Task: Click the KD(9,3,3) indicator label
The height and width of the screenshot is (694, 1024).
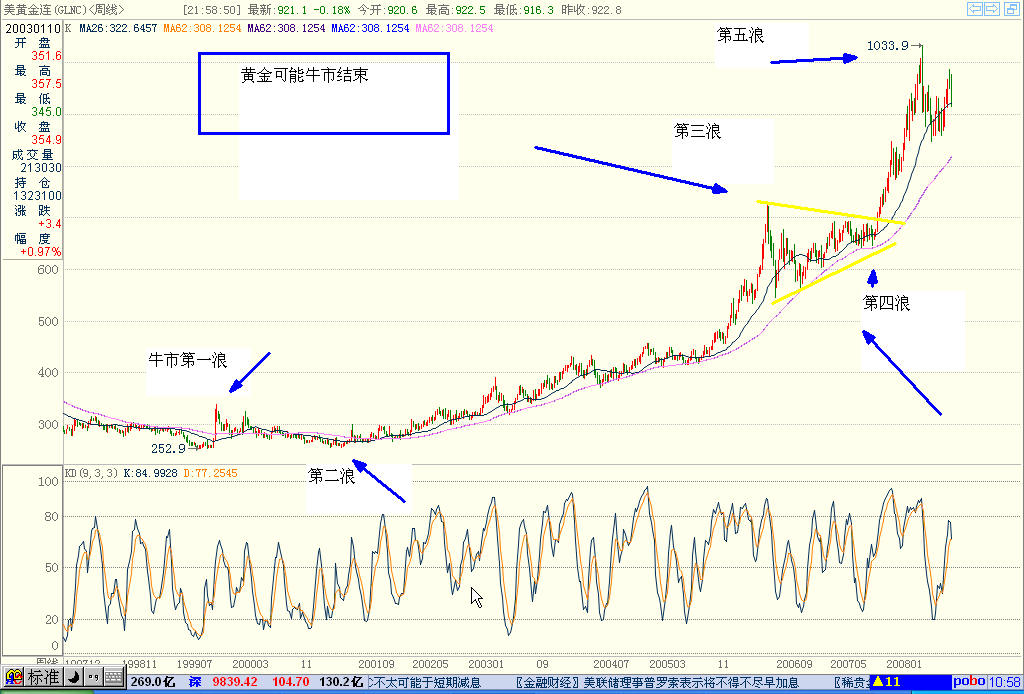Action: click(91, 473)
